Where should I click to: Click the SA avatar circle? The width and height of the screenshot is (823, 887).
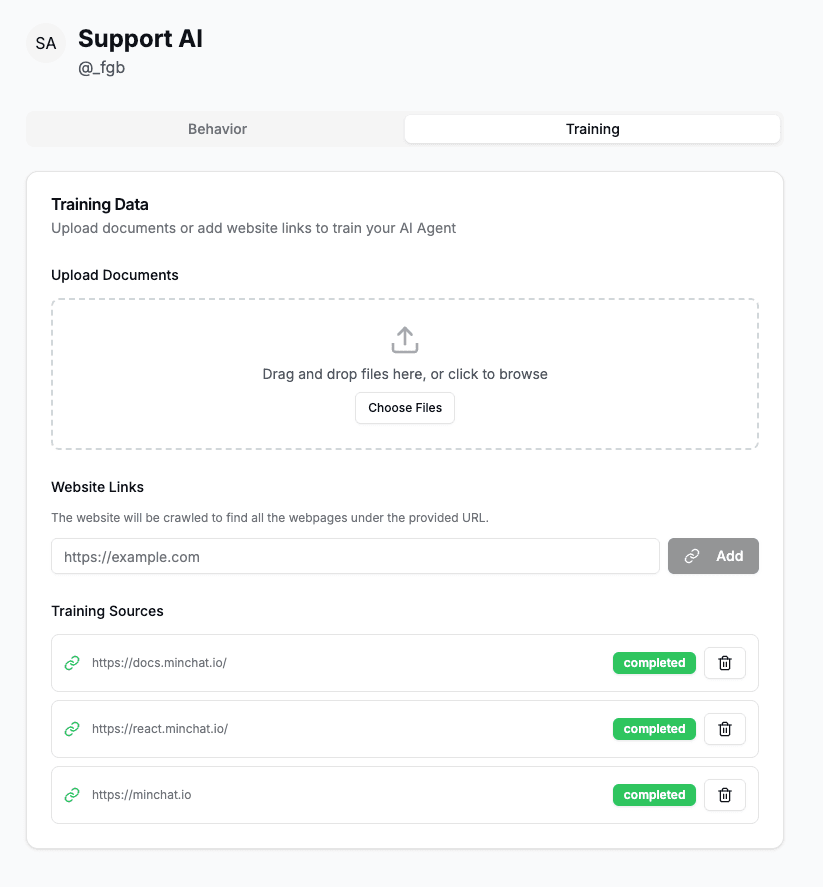pos(45,43)
